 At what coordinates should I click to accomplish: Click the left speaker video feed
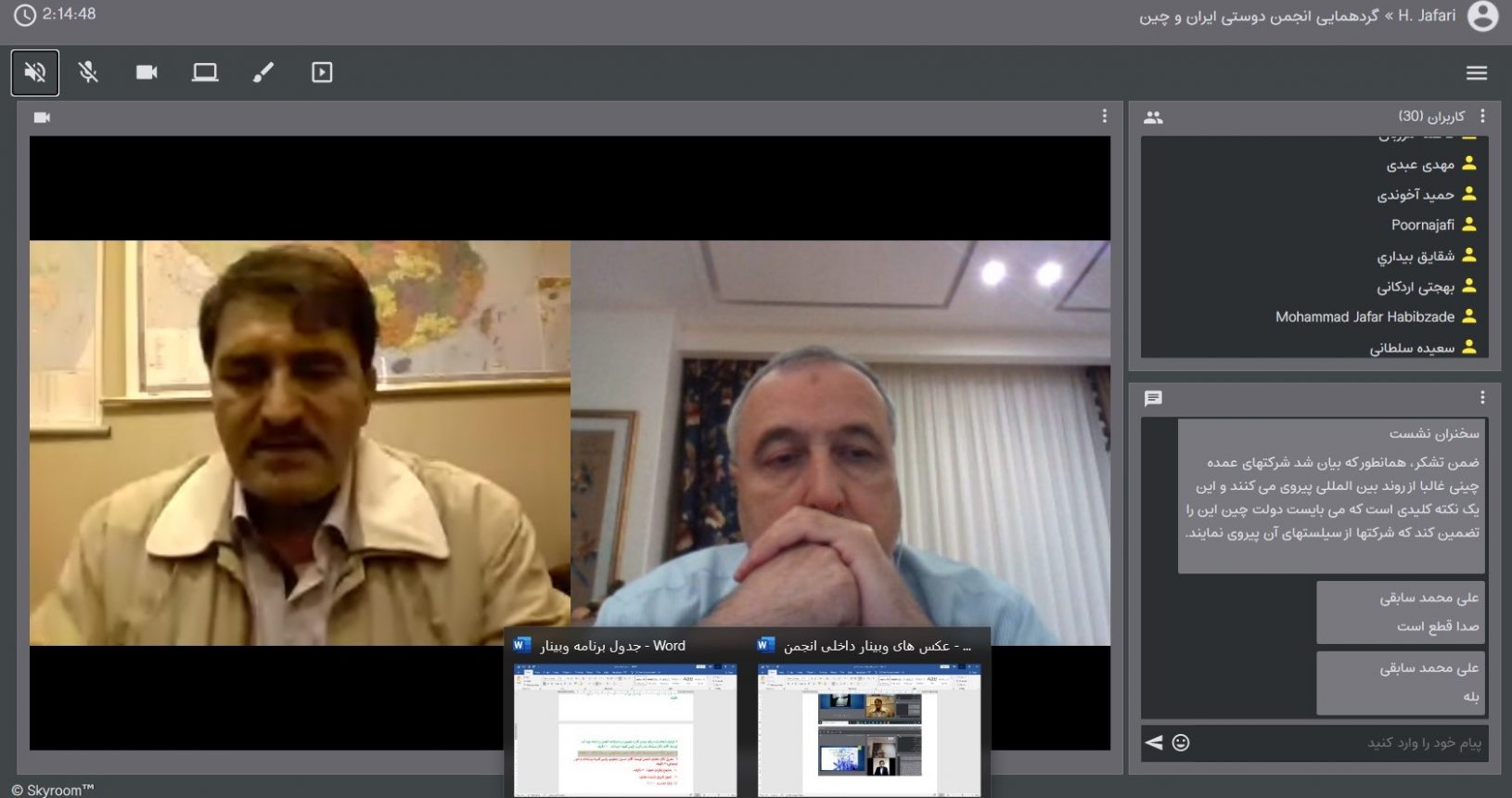pos(300,444)
